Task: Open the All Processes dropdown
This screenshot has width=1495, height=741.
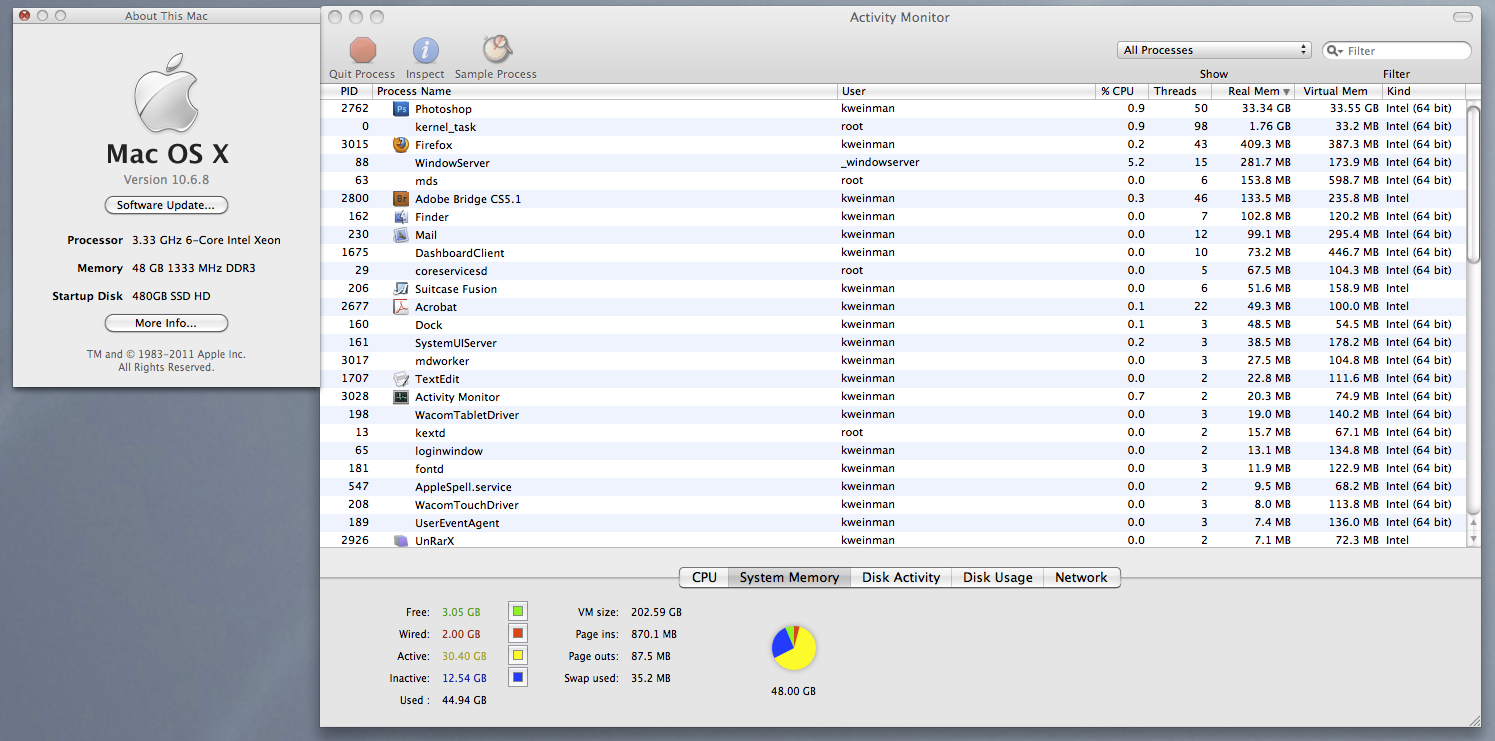Action: [1214, 50]
